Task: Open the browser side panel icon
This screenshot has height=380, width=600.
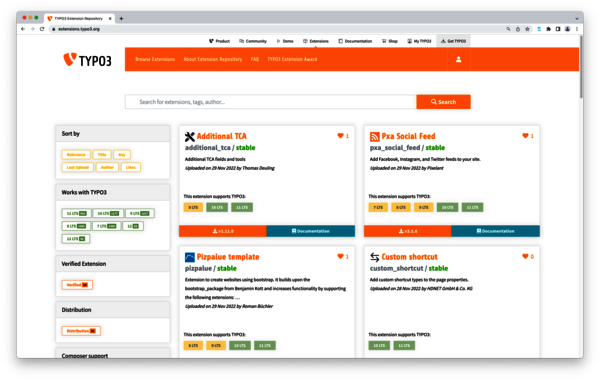Action: pos(558,29)
